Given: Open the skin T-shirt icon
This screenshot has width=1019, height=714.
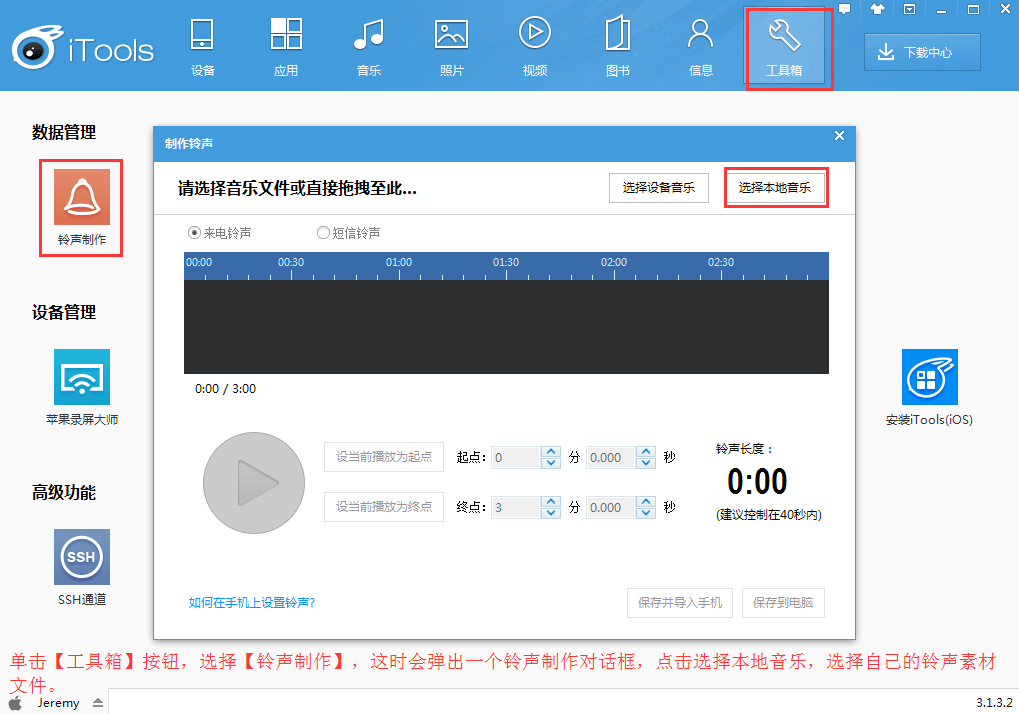Looking at the screenshot, I should [x=877, y=9].
